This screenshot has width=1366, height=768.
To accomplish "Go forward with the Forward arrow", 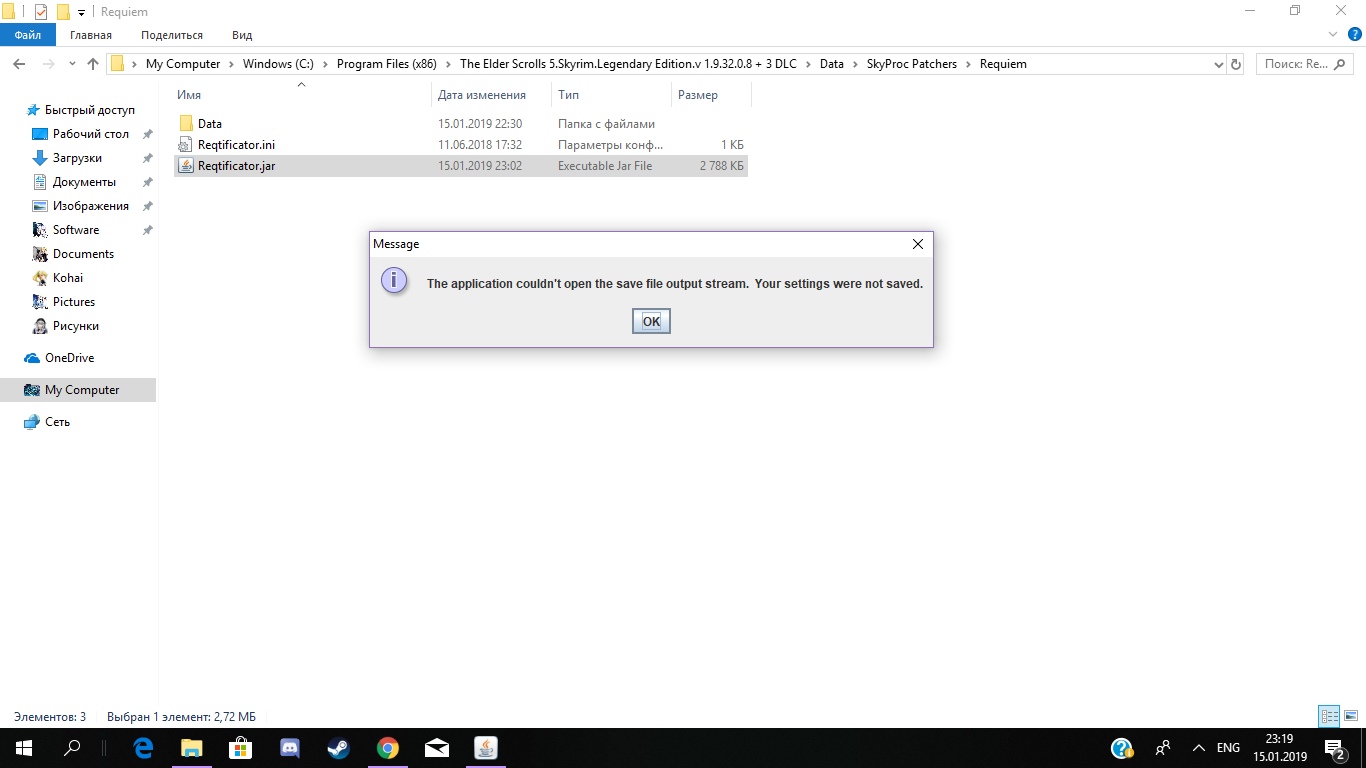I will pos(47,64).
